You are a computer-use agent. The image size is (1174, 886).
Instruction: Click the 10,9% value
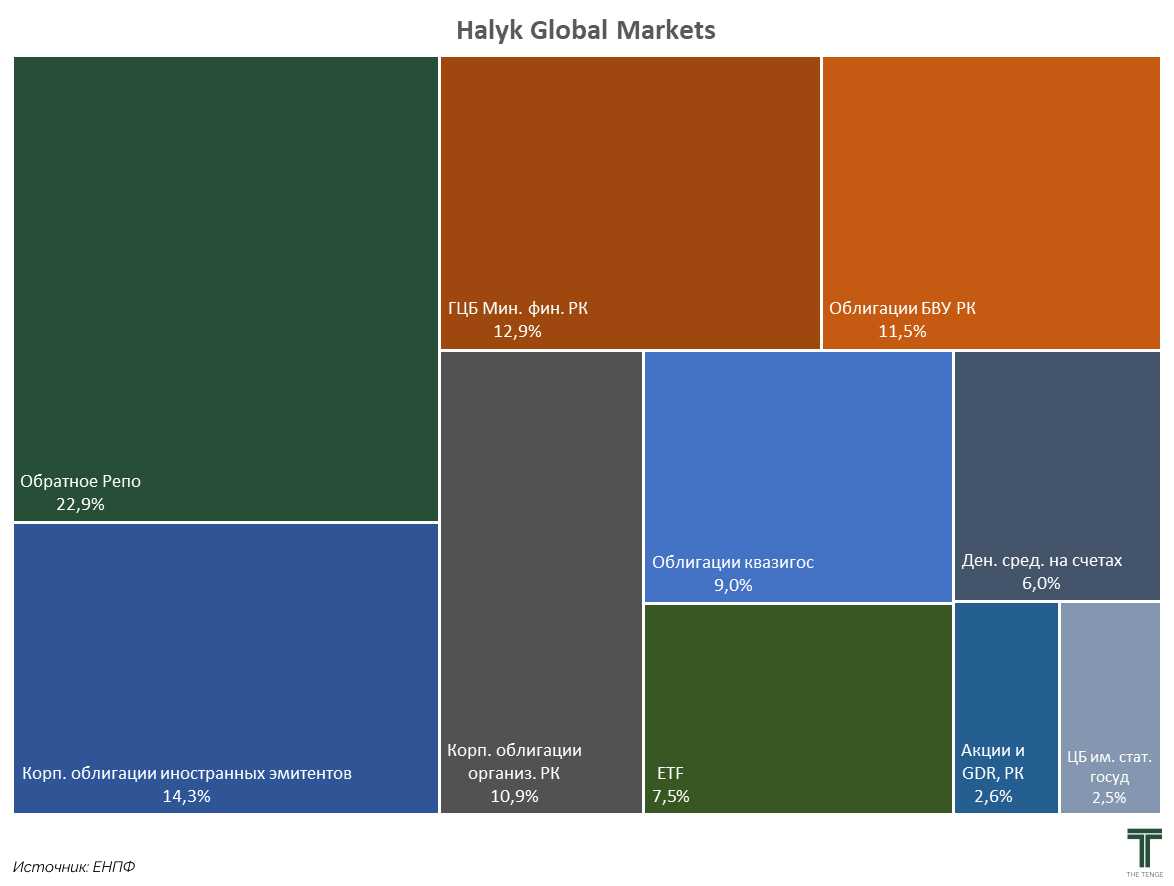514,796
